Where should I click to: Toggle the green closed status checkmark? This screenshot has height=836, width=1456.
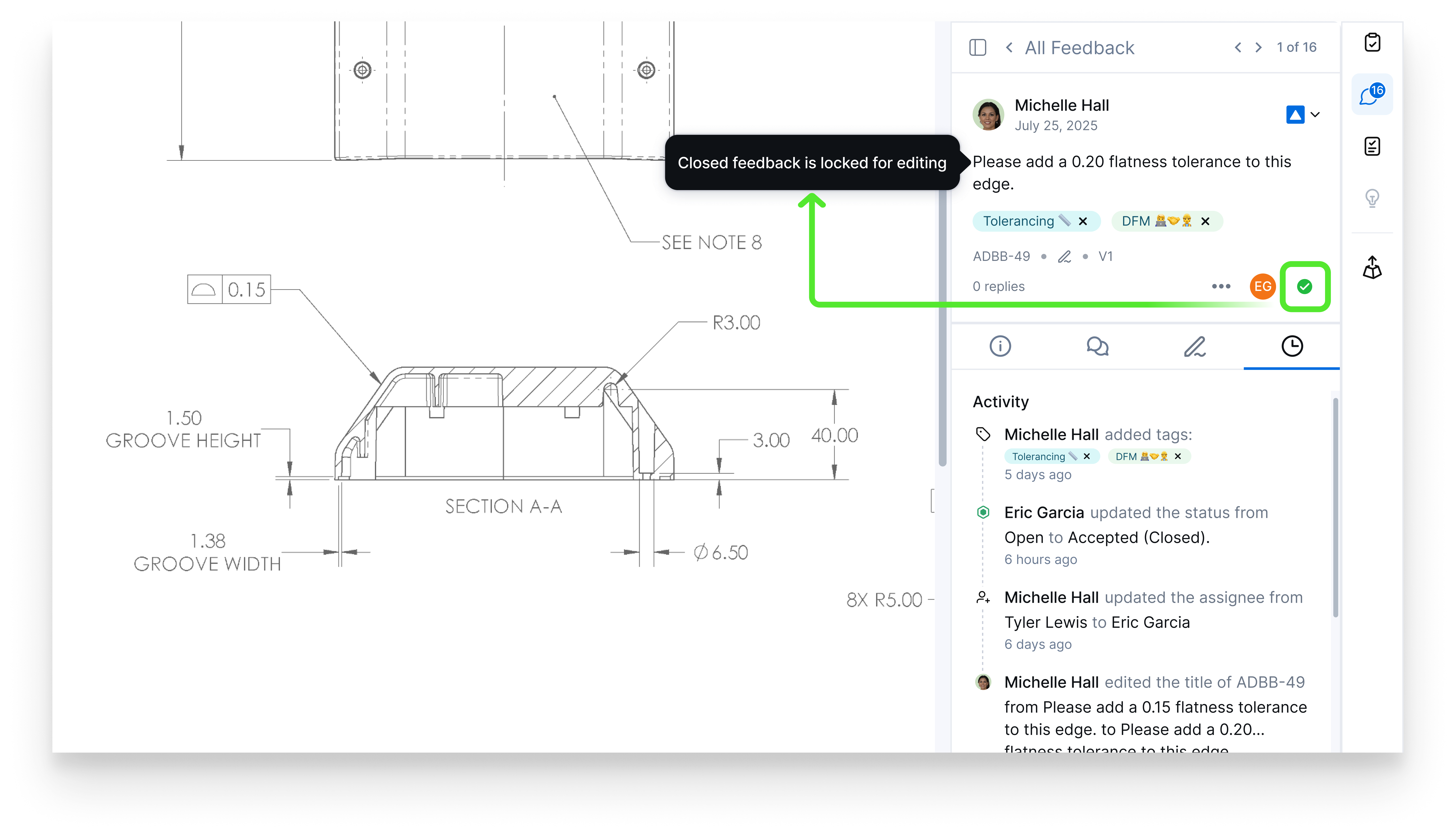(x=1304, y=287)
